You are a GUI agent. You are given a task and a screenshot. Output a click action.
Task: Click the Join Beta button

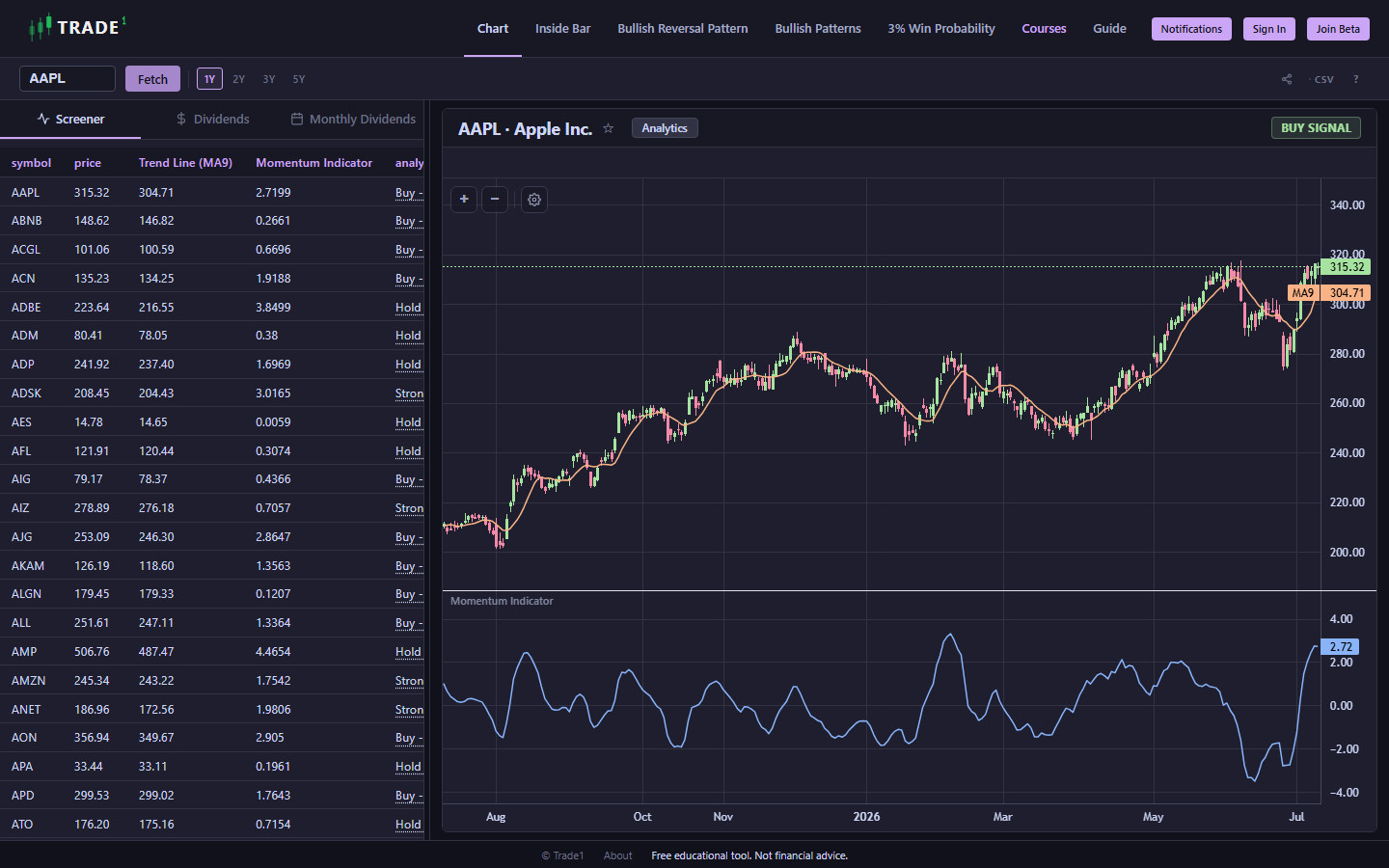click(x=1338, y=29)
